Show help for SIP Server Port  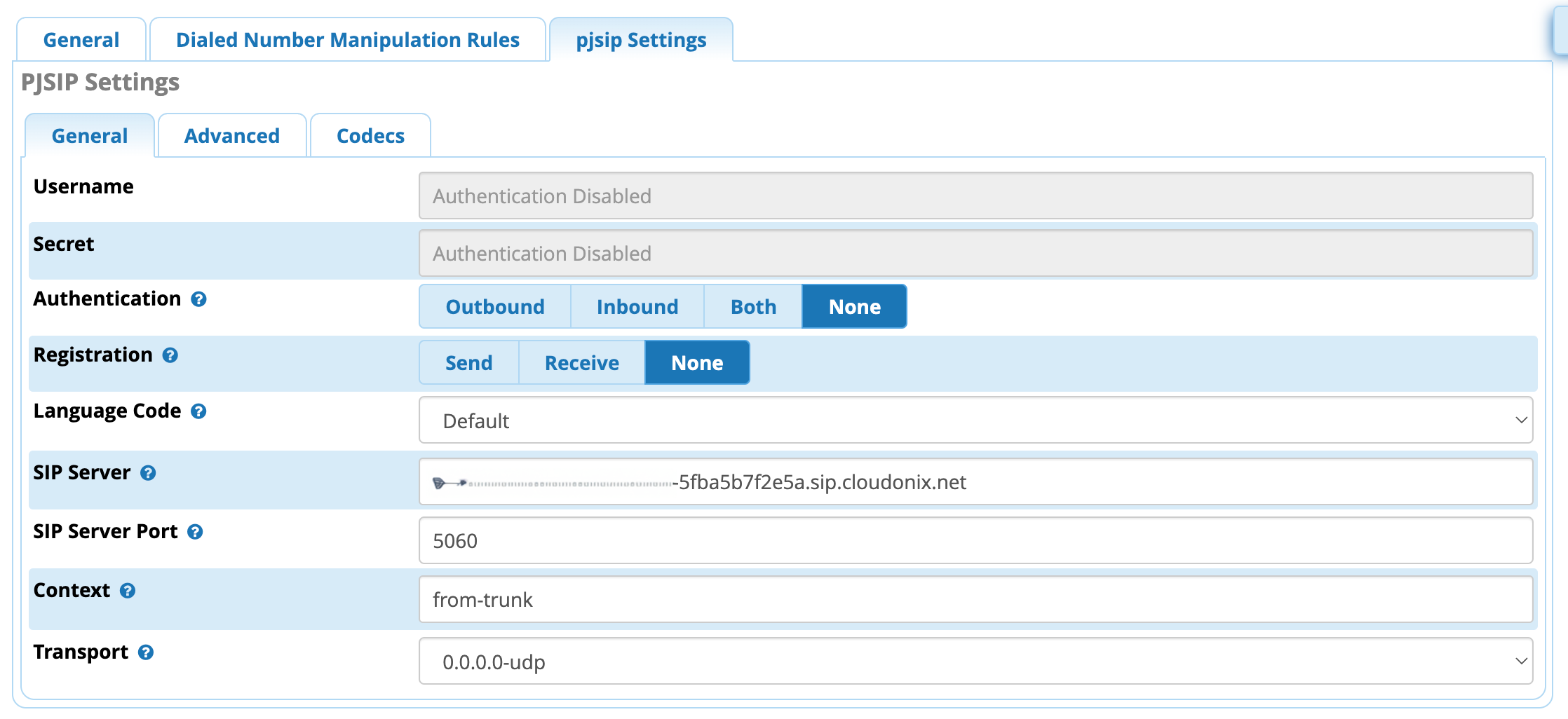pos(195,532)
